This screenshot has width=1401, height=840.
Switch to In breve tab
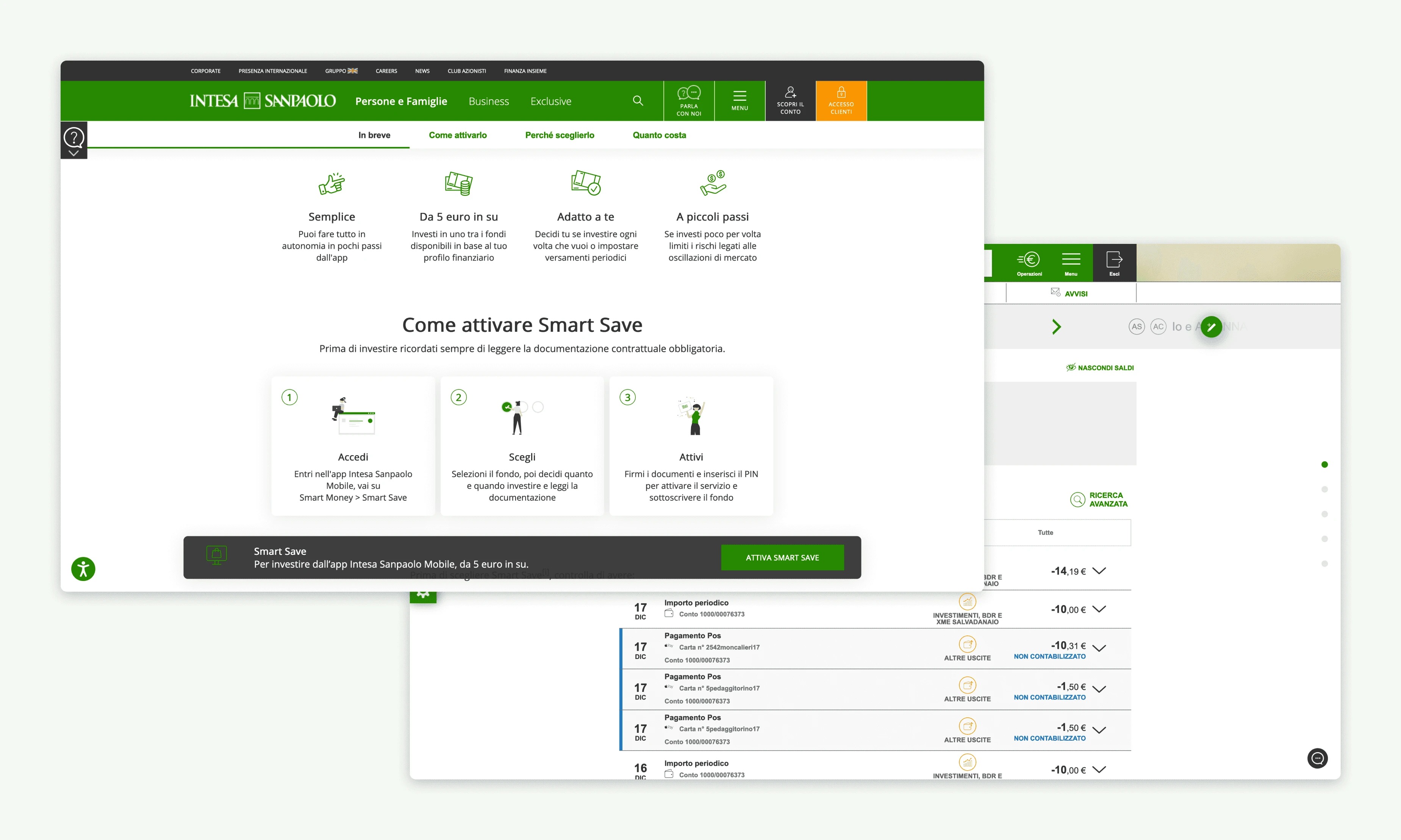tap(374, 135)
